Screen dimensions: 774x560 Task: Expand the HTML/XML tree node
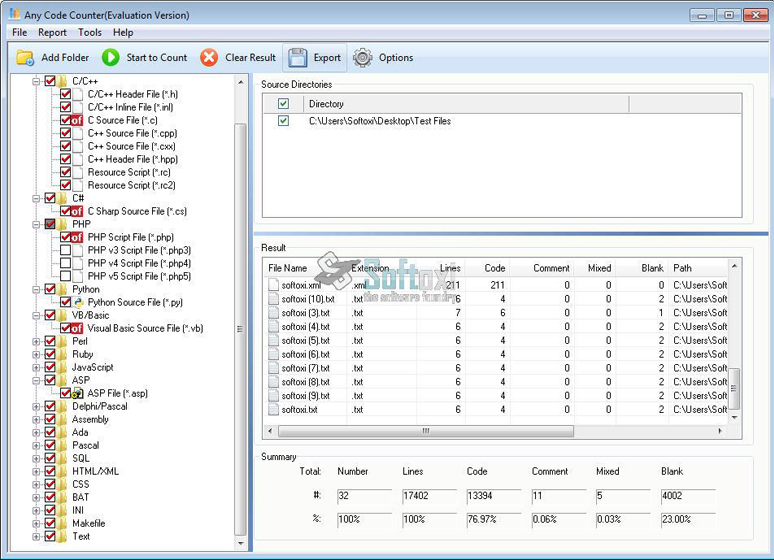[37, 471]
